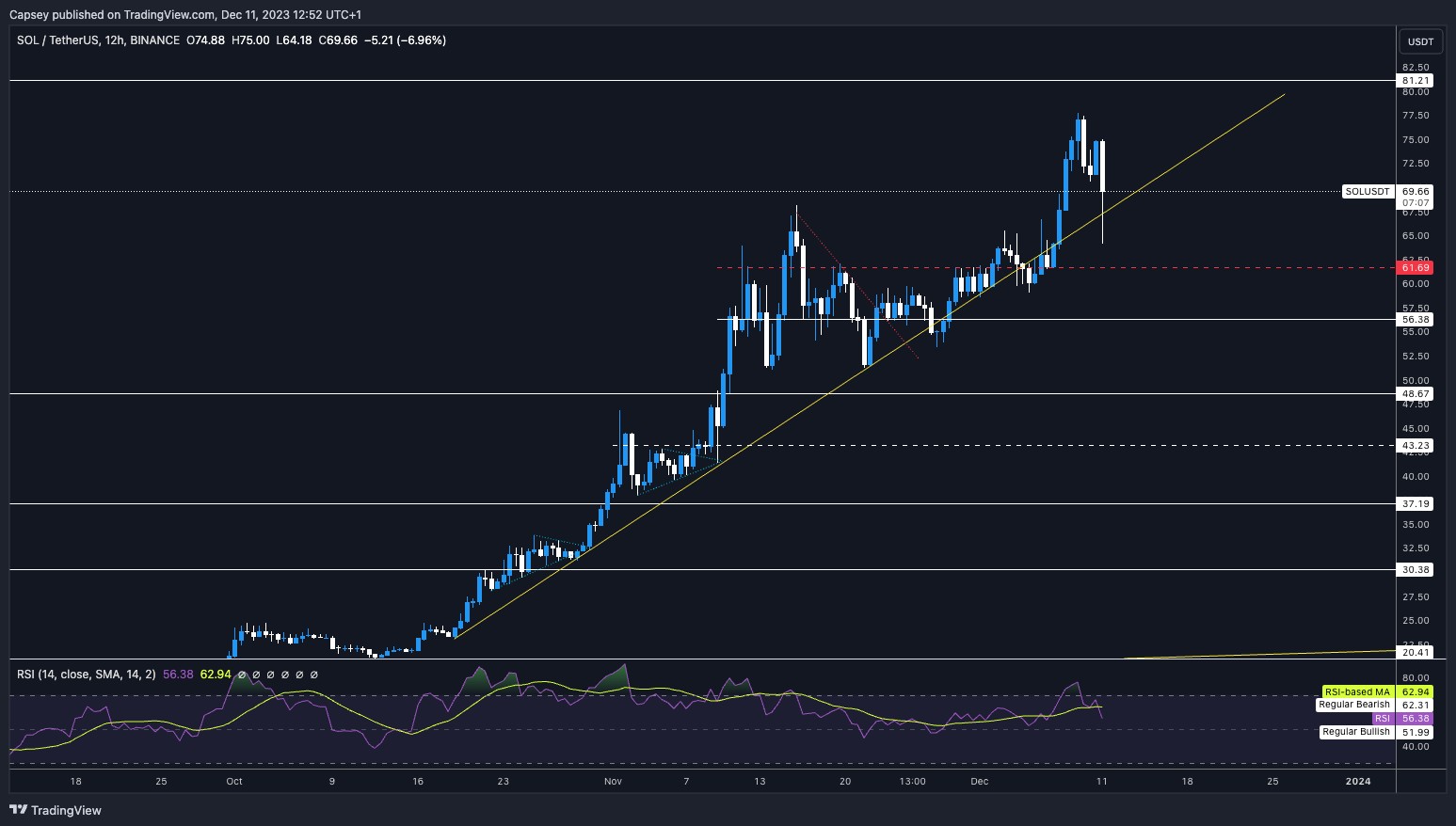Select the date 23 on time axis
Image resolution: width=1456 pixels, height=826 pixels.
click(504, 782)
